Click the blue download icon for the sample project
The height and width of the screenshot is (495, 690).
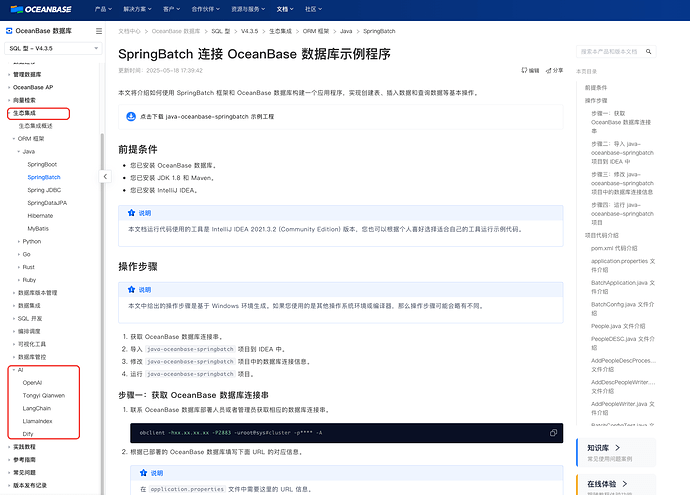coord(131,117)
